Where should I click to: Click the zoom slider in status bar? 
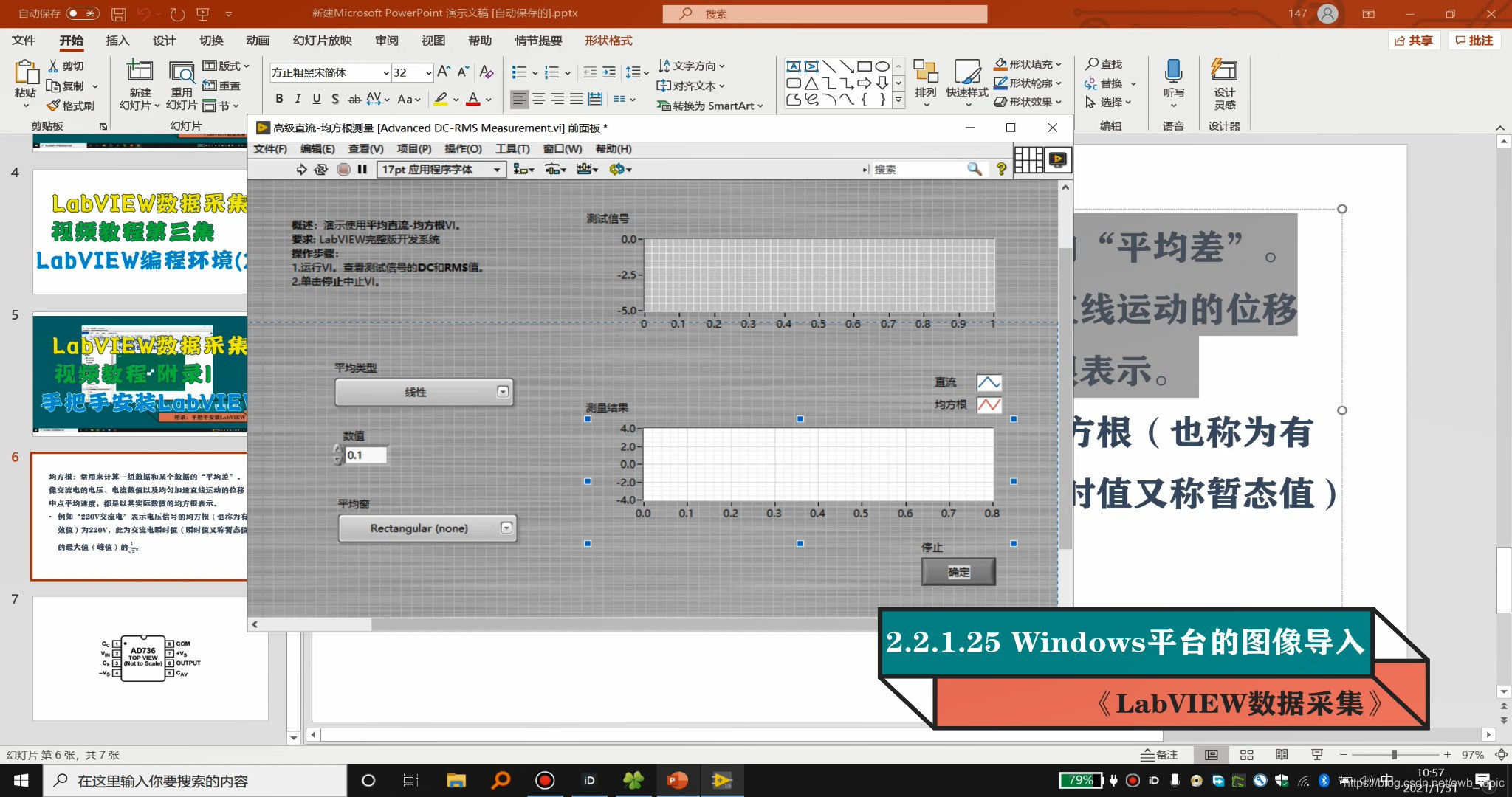point(1394,754)
